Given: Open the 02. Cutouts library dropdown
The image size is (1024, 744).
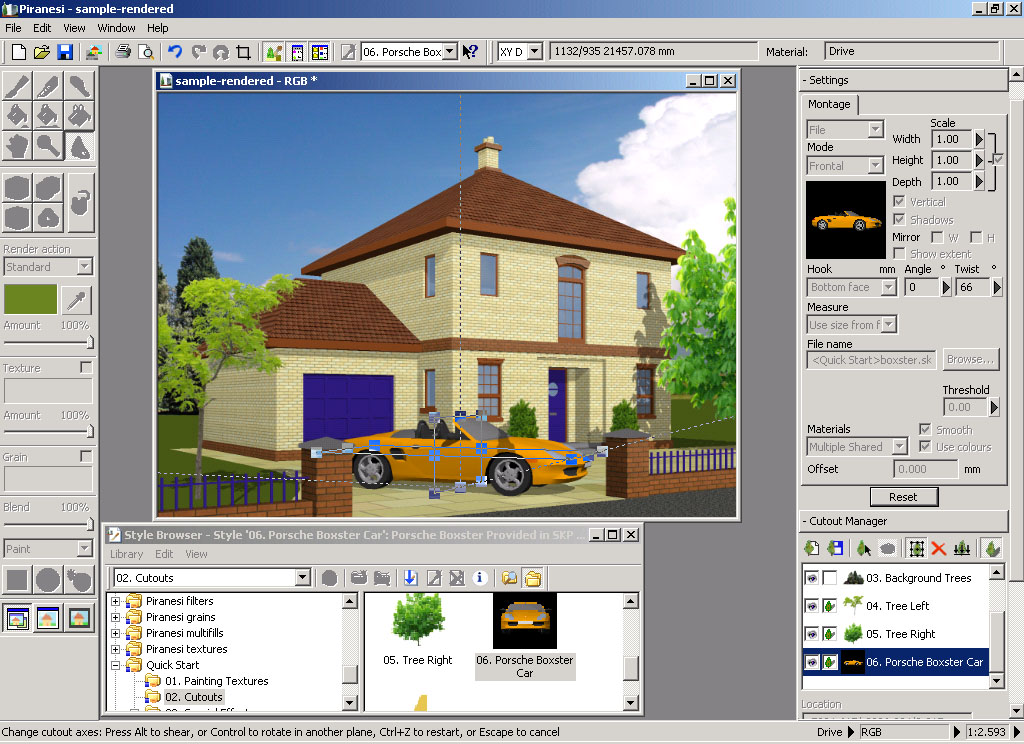Looking at the screenshot, I should coord(302,577).
